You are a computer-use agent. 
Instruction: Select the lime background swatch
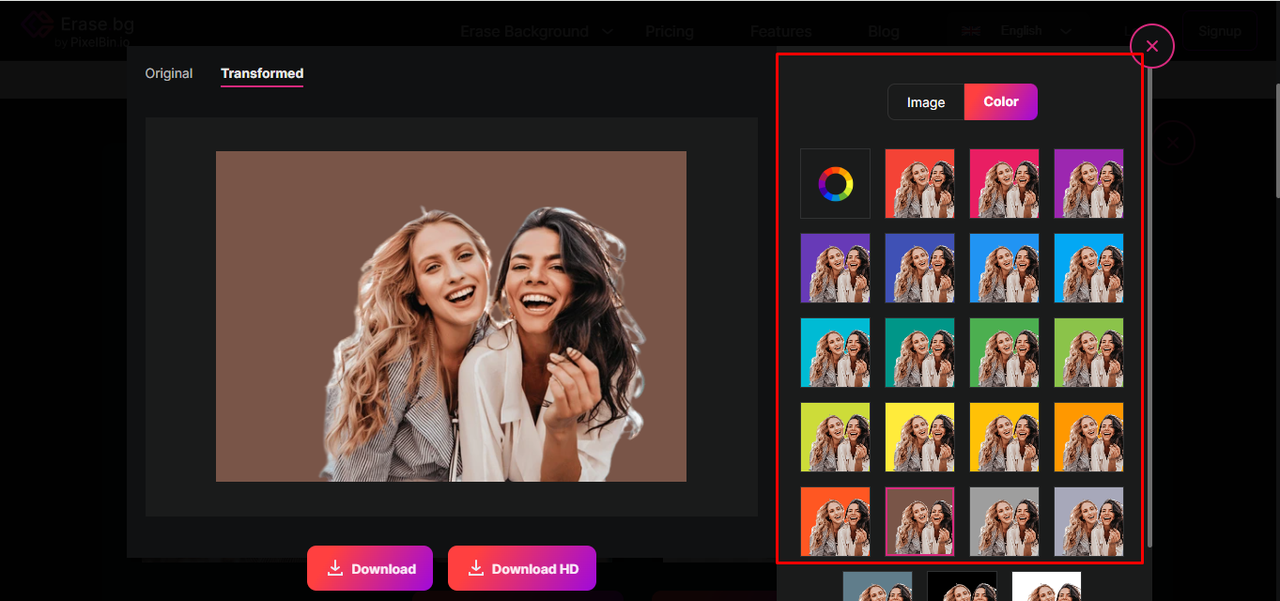[835, 437]
